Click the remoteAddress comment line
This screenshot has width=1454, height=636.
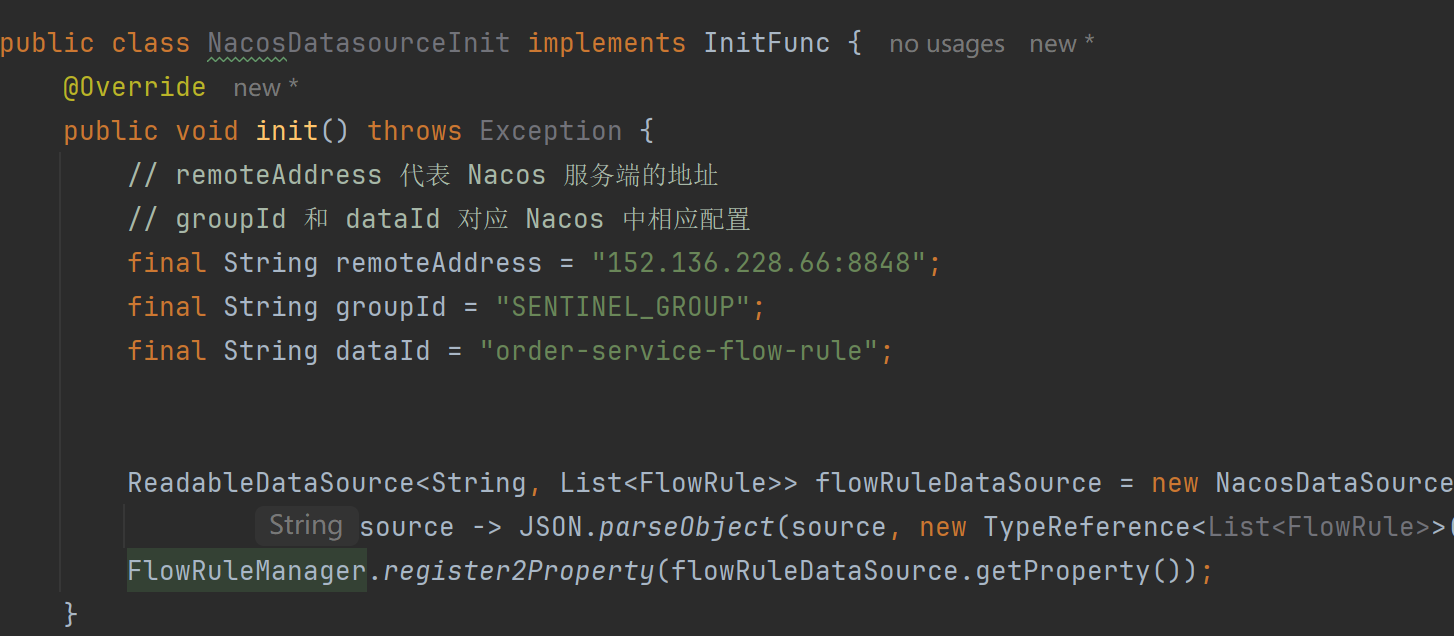tap(423, 175)
